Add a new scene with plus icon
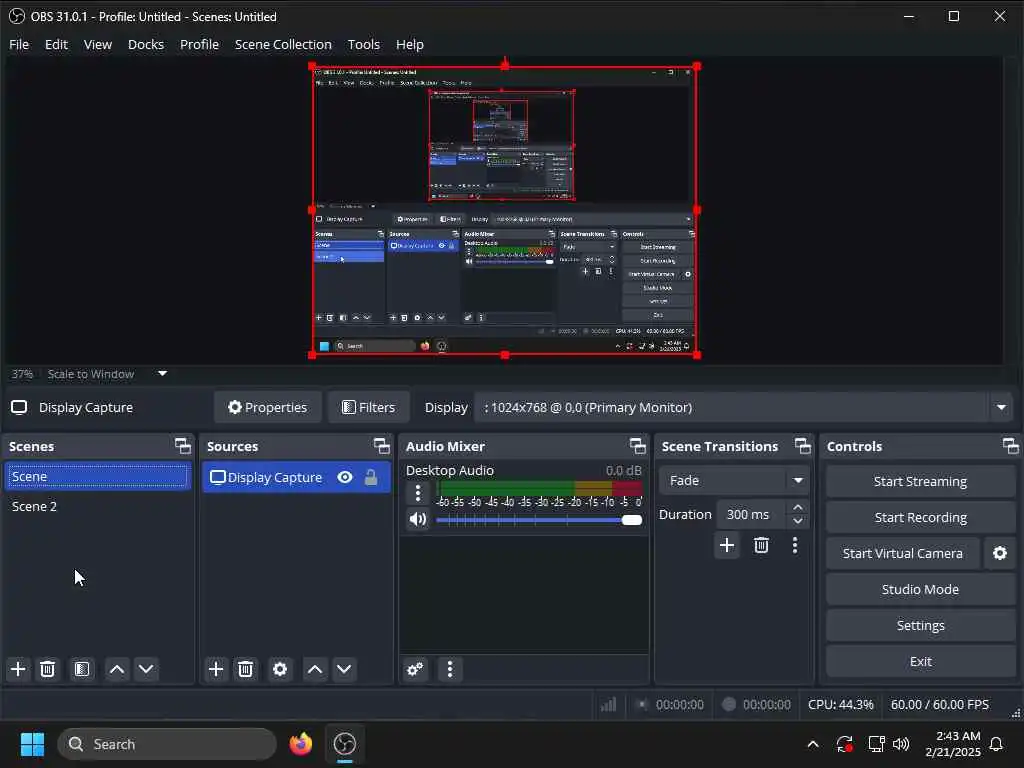The width and height of the screenshot is (1024, 768). (18, 669)
